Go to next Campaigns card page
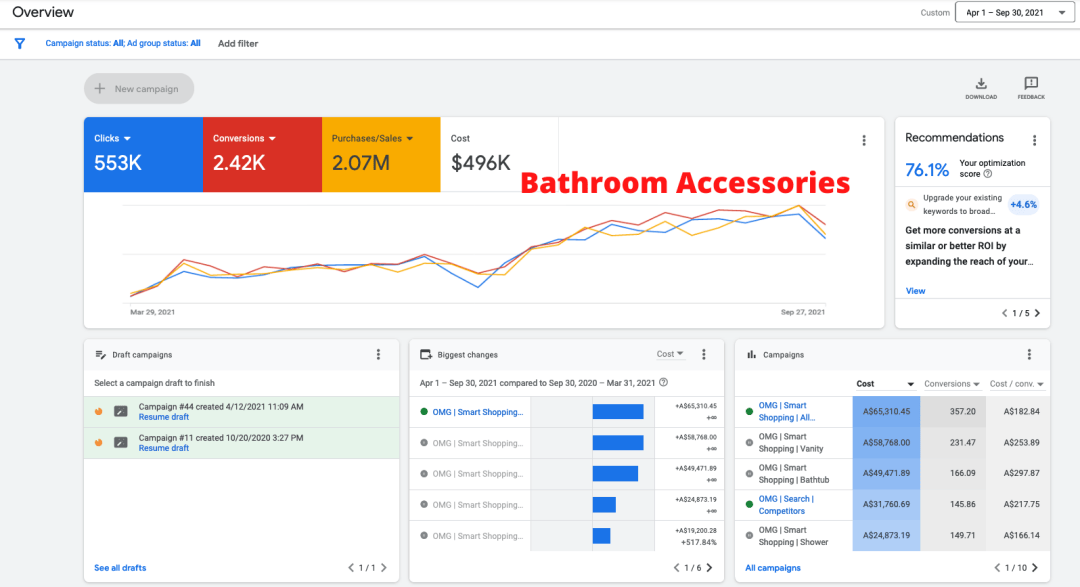This screenshot has width=1080, height=587. click(1035, 568)
